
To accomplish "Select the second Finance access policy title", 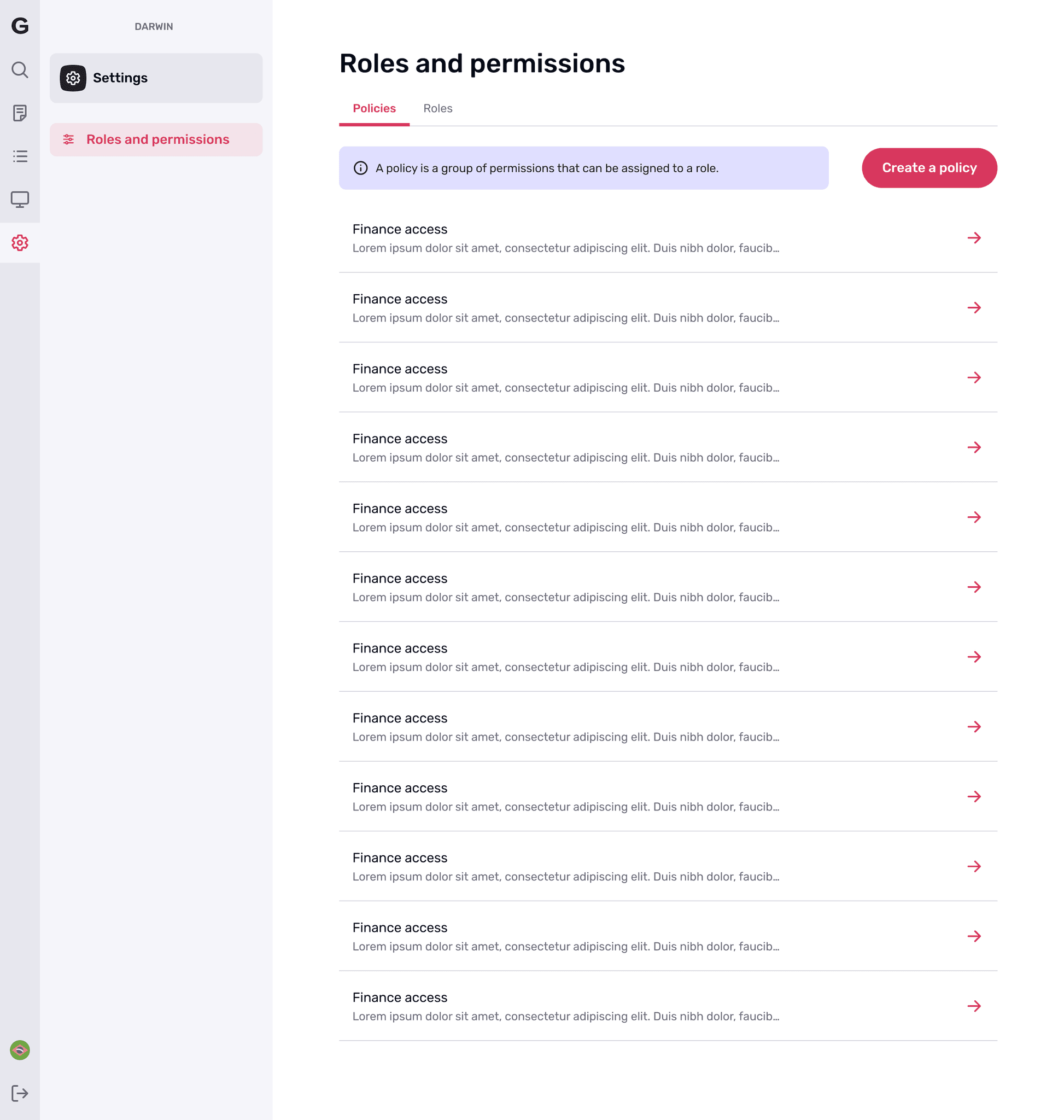I will point(400,299).
